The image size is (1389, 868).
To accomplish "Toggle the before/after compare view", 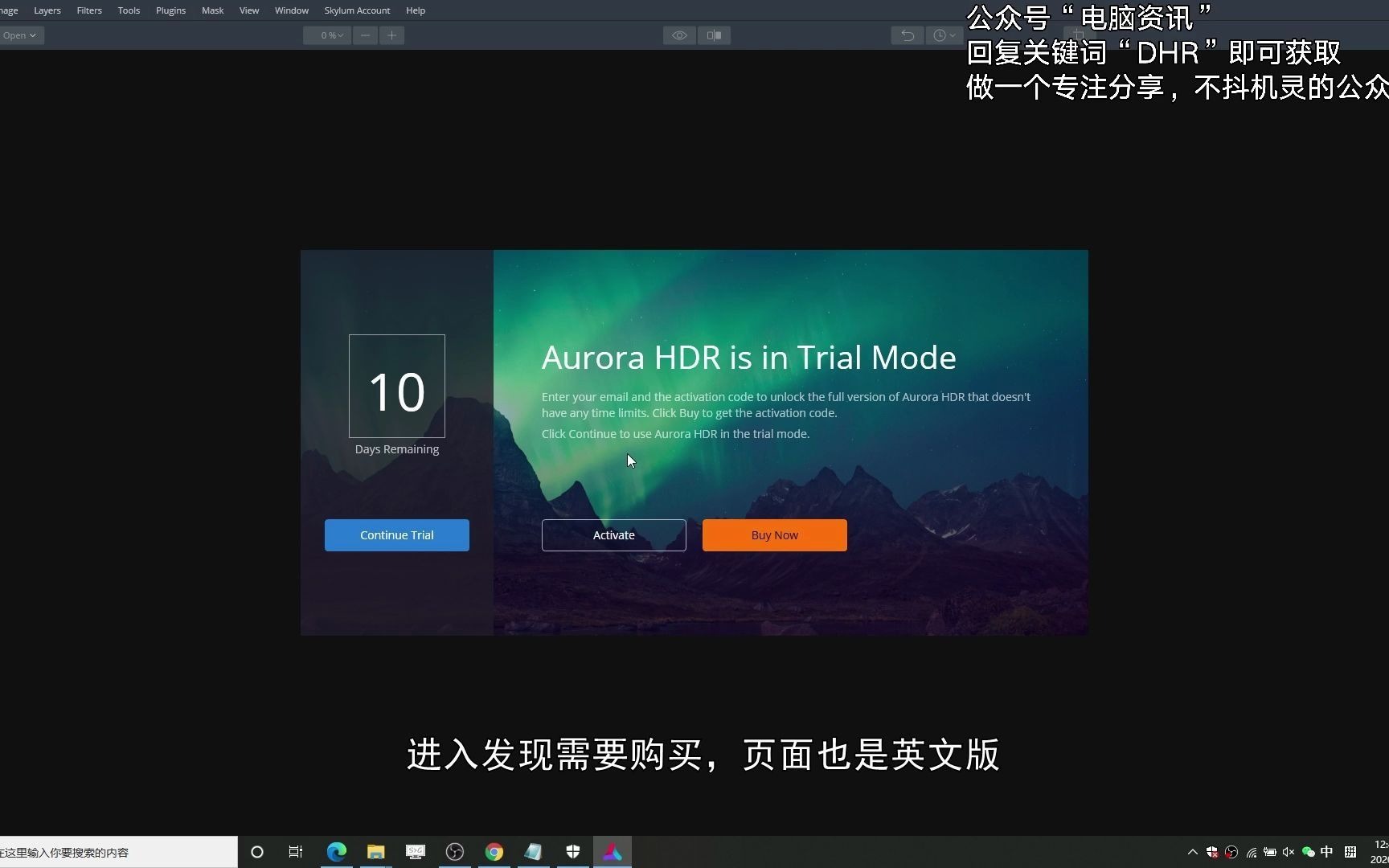I will [x=713, y=35].
